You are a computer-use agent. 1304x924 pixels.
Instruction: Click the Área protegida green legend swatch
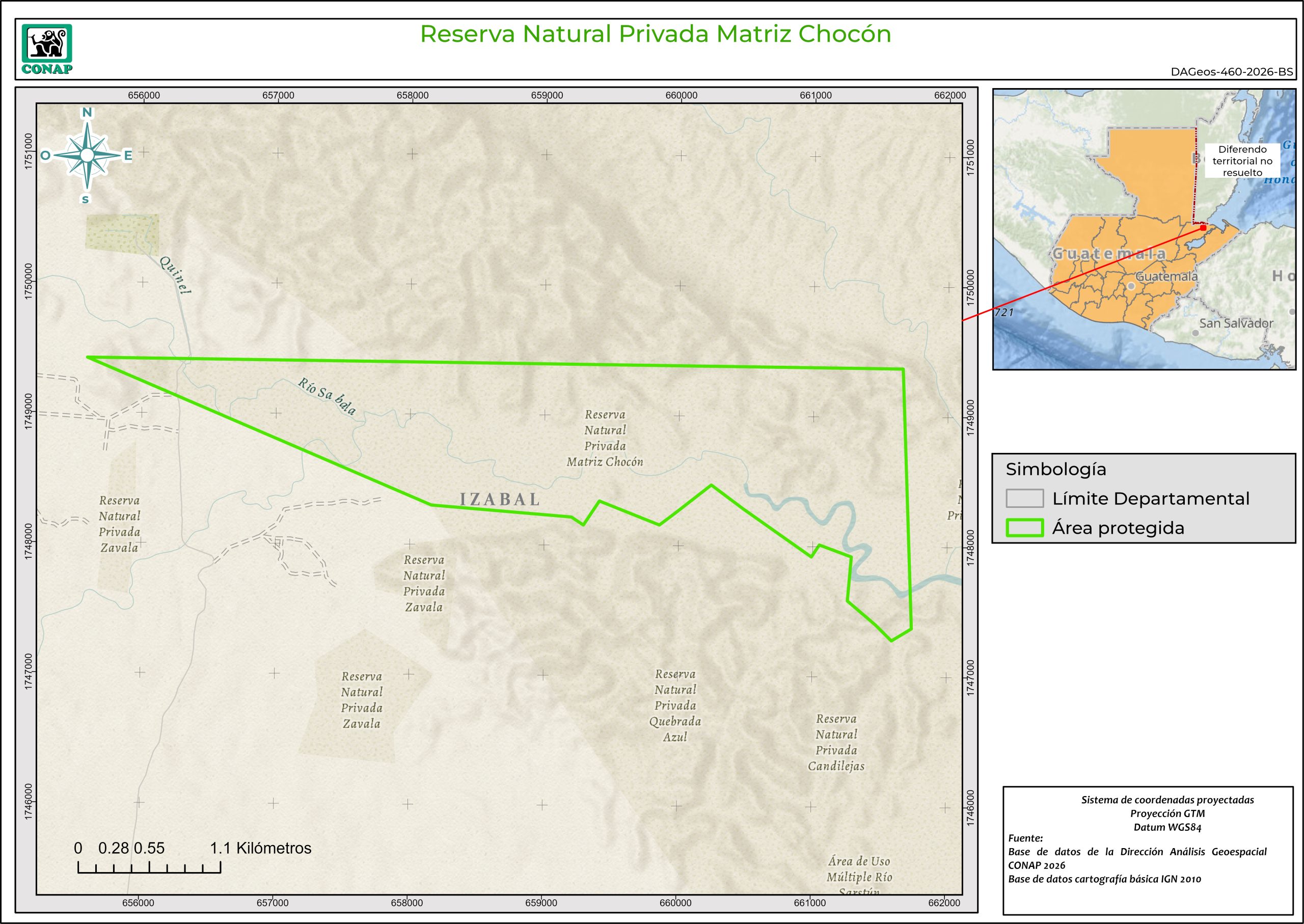pyautogui.click(x=1024, y=528)
